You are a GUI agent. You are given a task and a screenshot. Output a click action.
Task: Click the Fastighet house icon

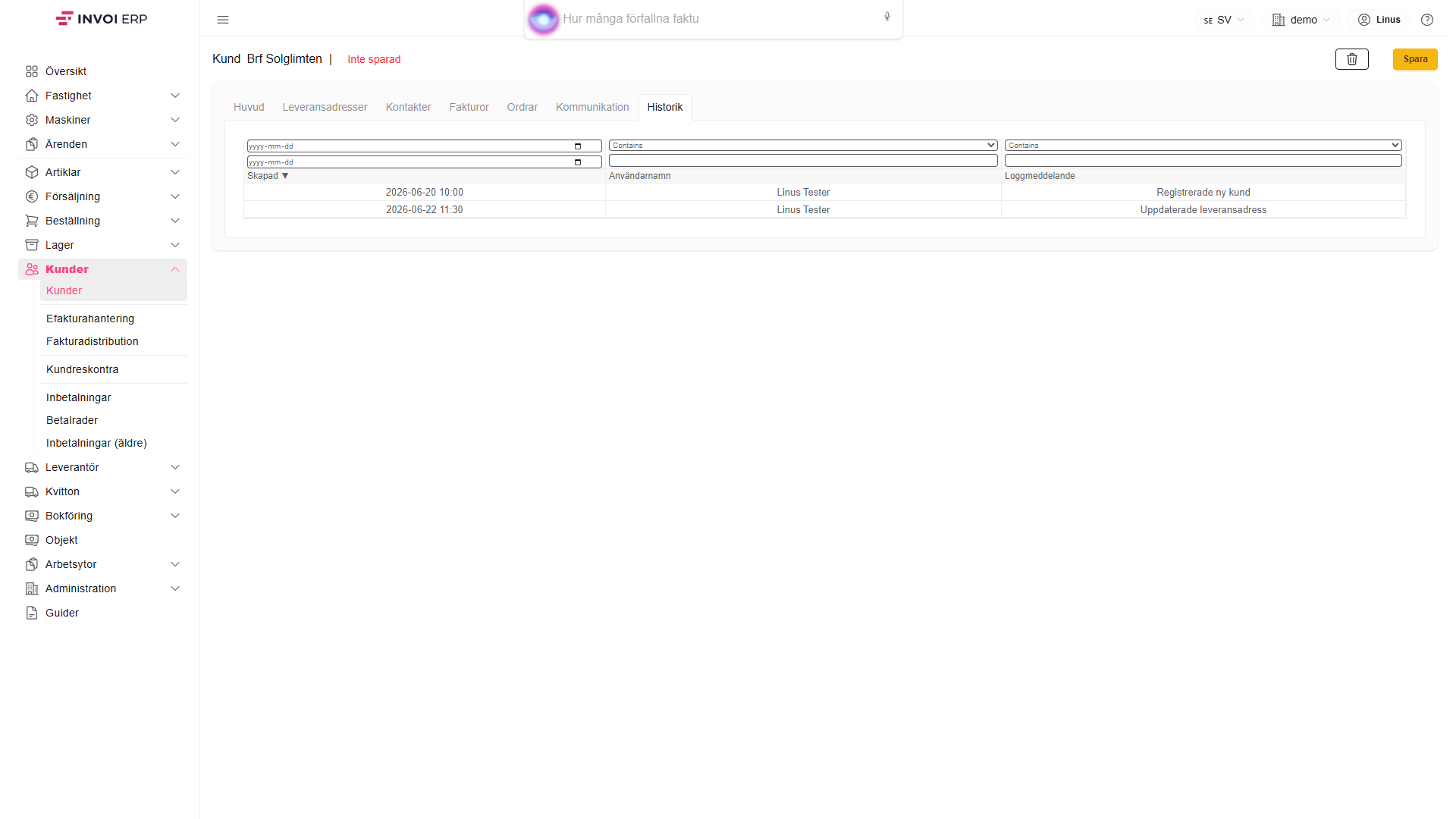coord(32,96)
